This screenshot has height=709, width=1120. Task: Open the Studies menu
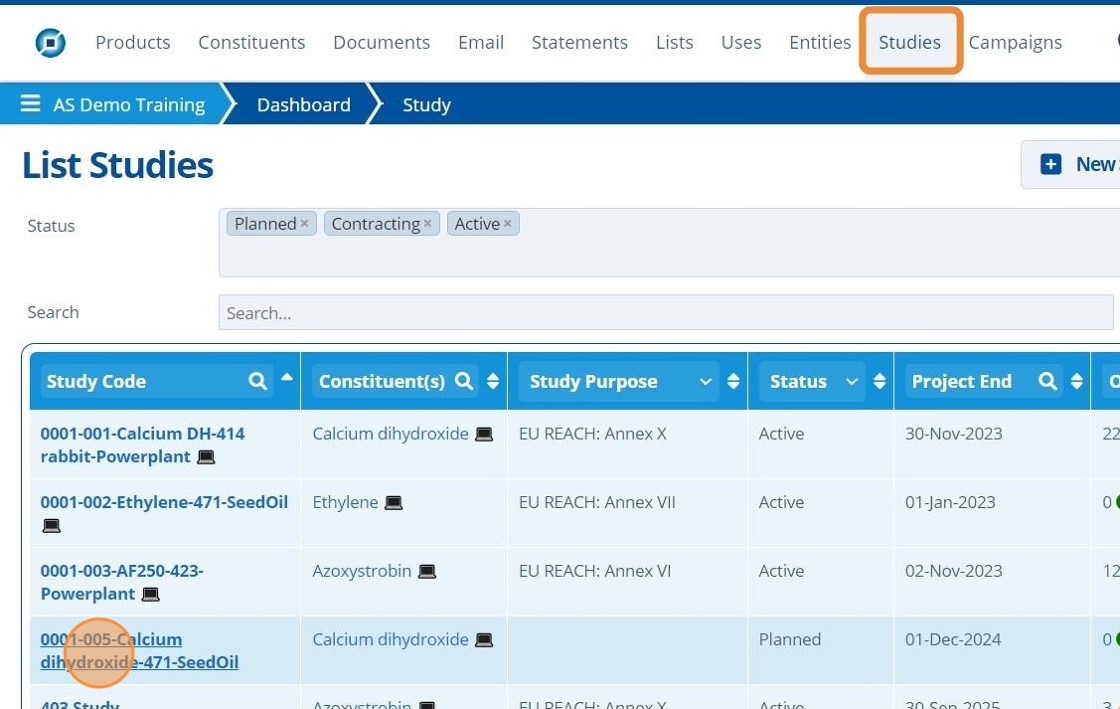(909, 42)
